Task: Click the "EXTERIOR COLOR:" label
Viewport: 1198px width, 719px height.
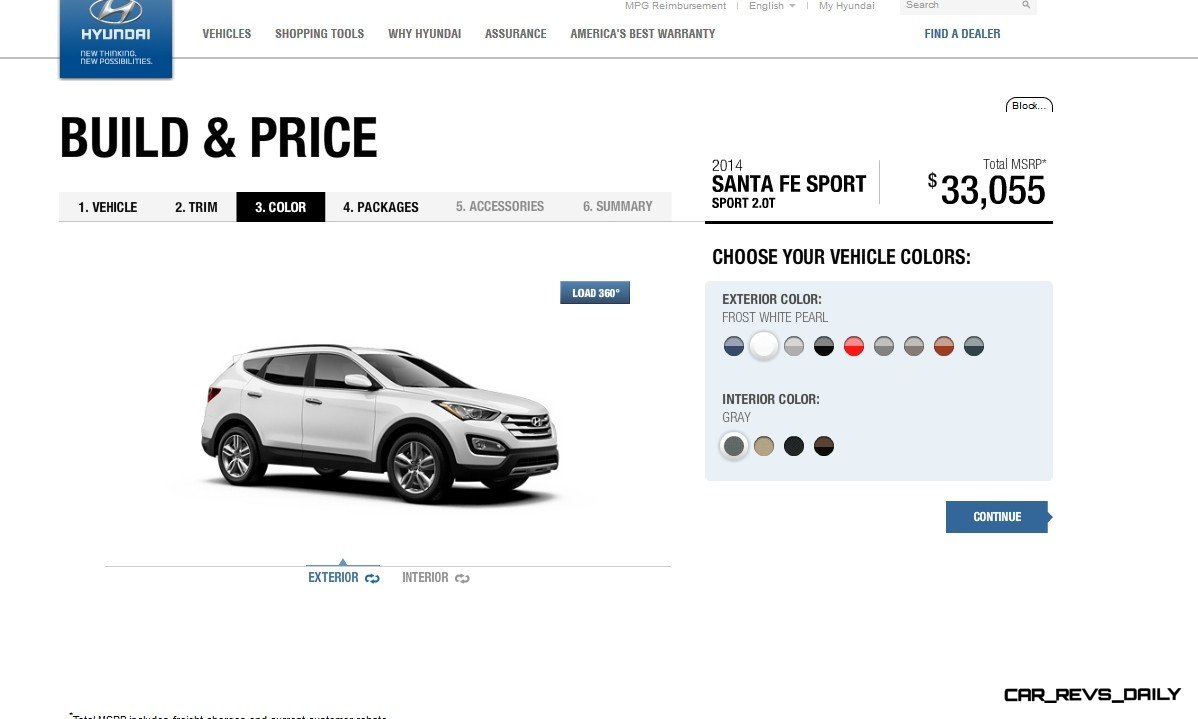Action: coord(772,300)
